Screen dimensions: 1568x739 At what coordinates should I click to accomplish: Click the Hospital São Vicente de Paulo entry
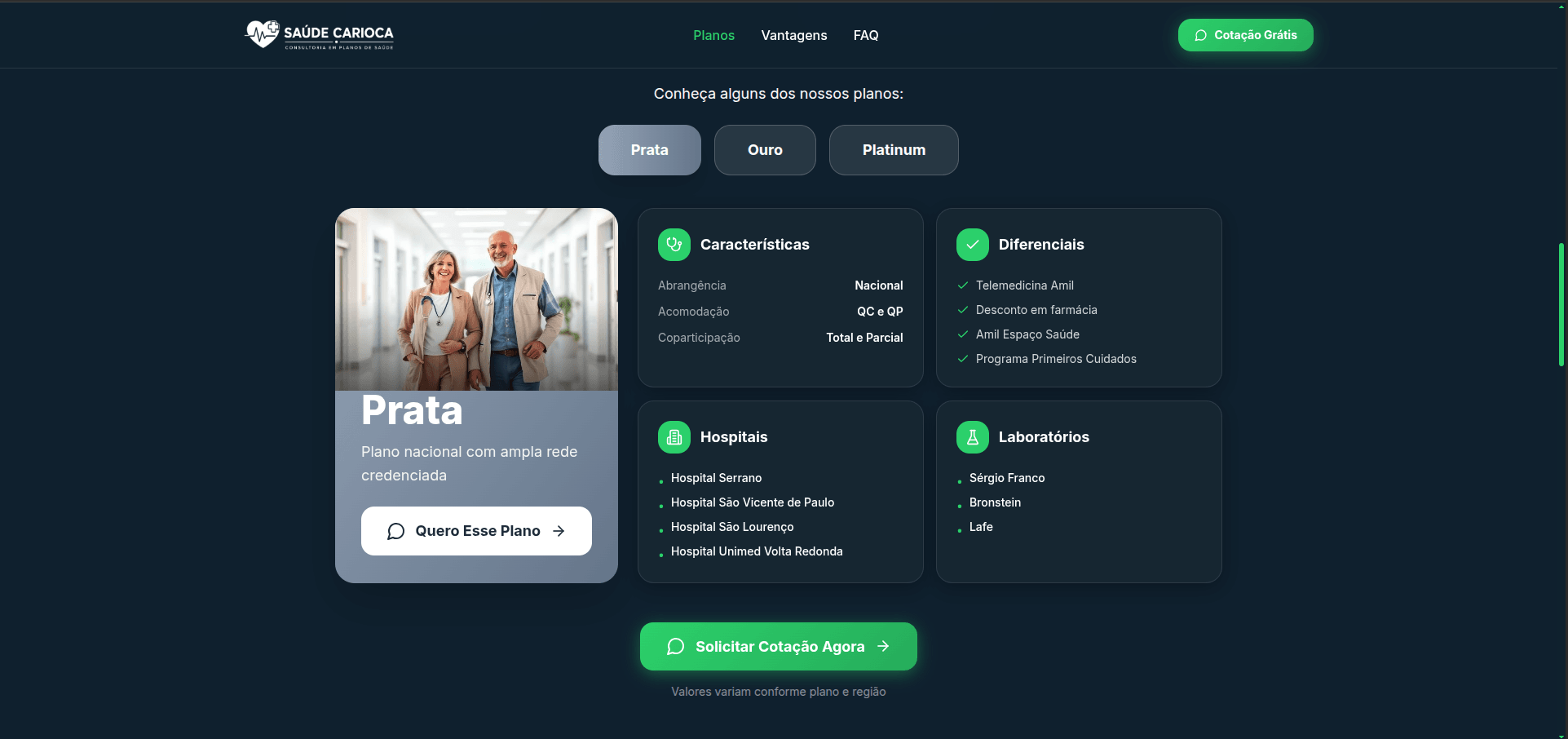pos(753,502)
